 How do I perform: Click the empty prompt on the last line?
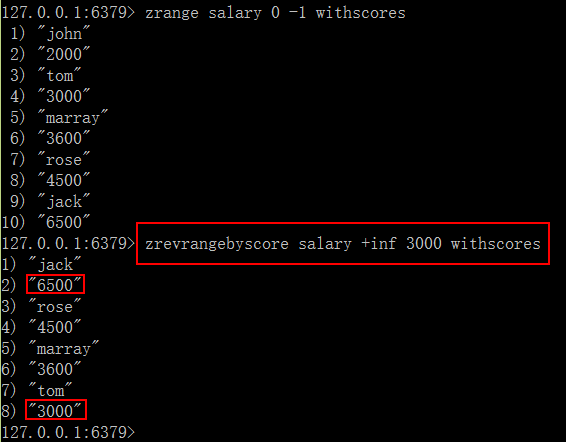click(x=68, y=432)
